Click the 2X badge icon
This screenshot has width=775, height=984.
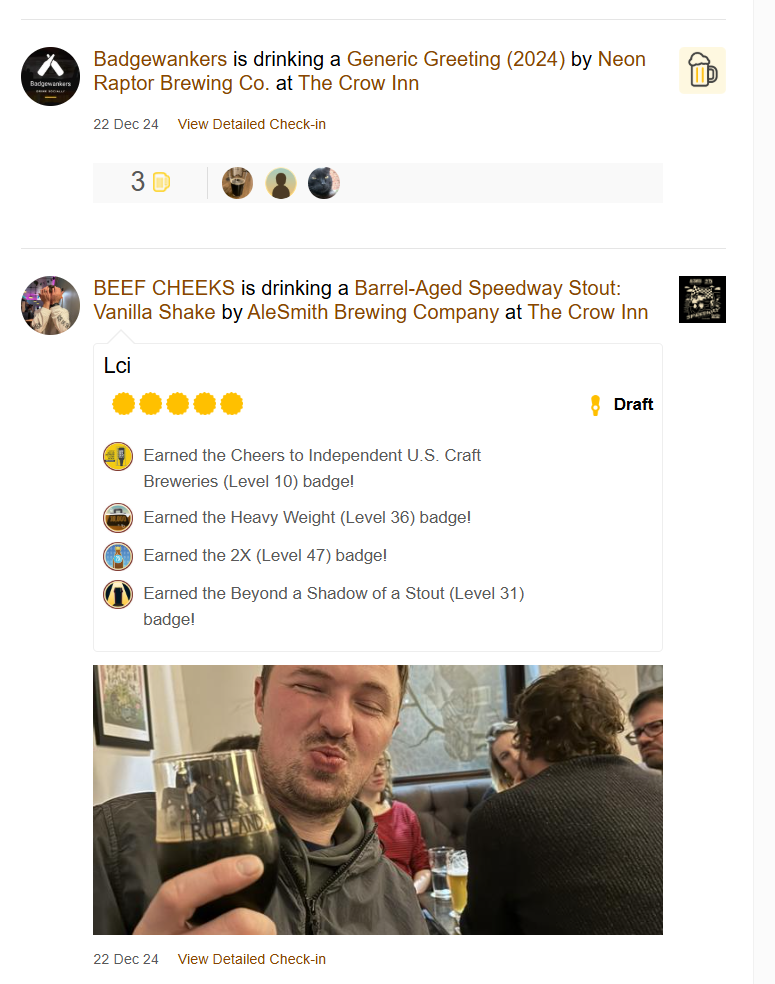(x=118, y=557)
